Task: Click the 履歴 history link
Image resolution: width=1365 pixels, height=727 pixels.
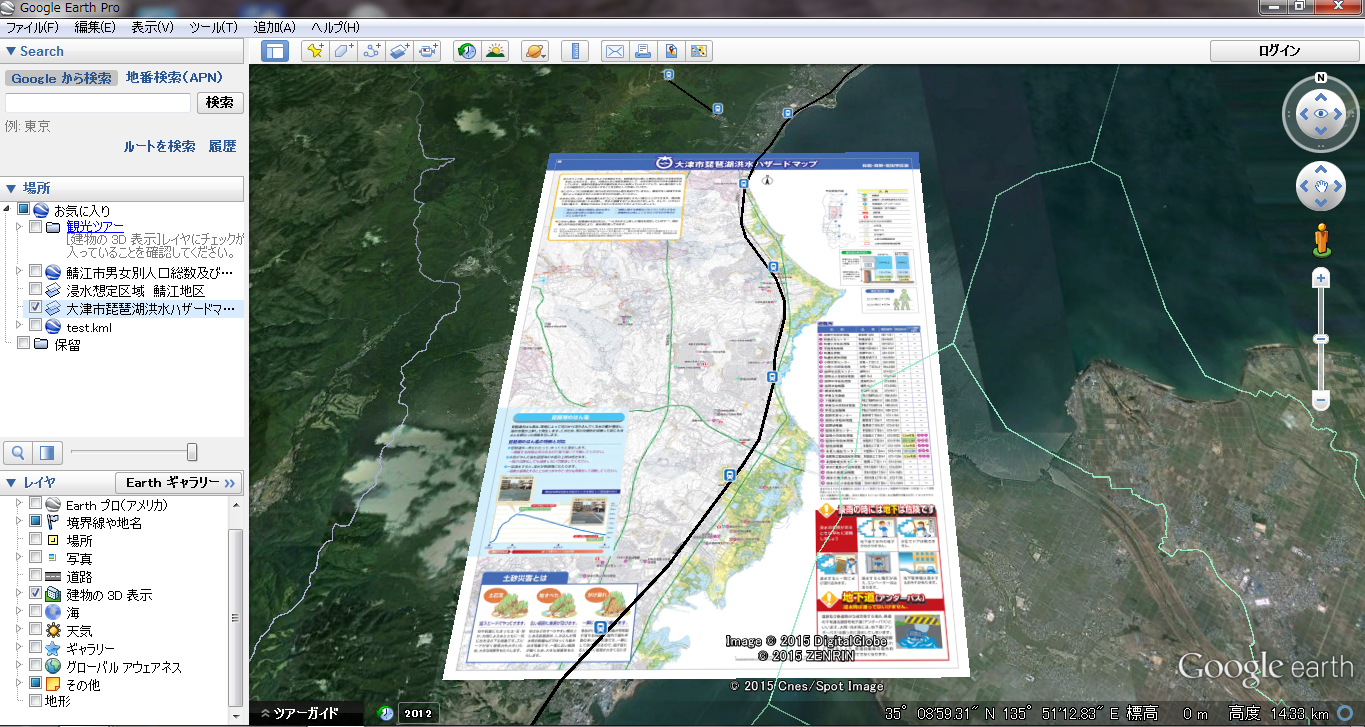Action: pyautogui.click(x=223, y=146)
